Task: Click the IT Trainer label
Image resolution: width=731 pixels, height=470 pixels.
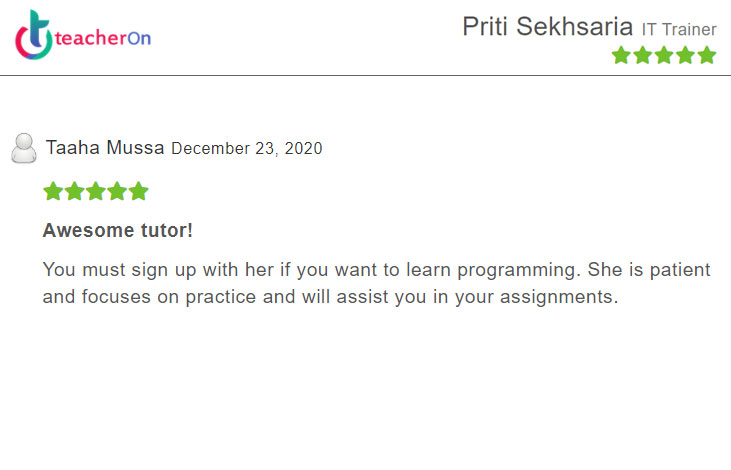Action: coord(679,30)
